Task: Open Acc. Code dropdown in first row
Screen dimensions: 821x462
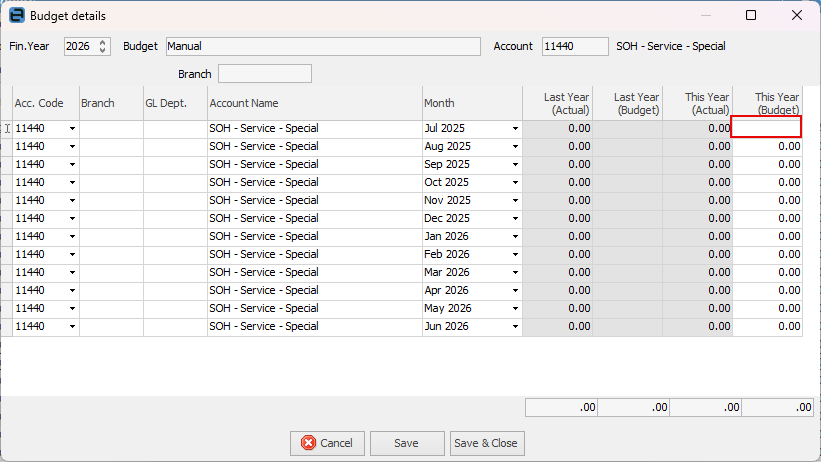Action: (72, 129)
